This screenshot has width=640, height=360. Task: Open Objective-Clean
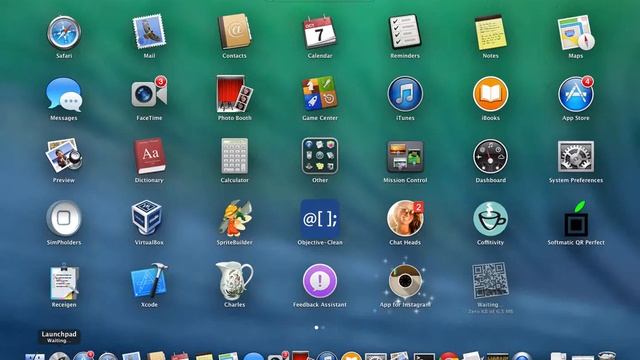pyautogui.click(x=320, y=219)
